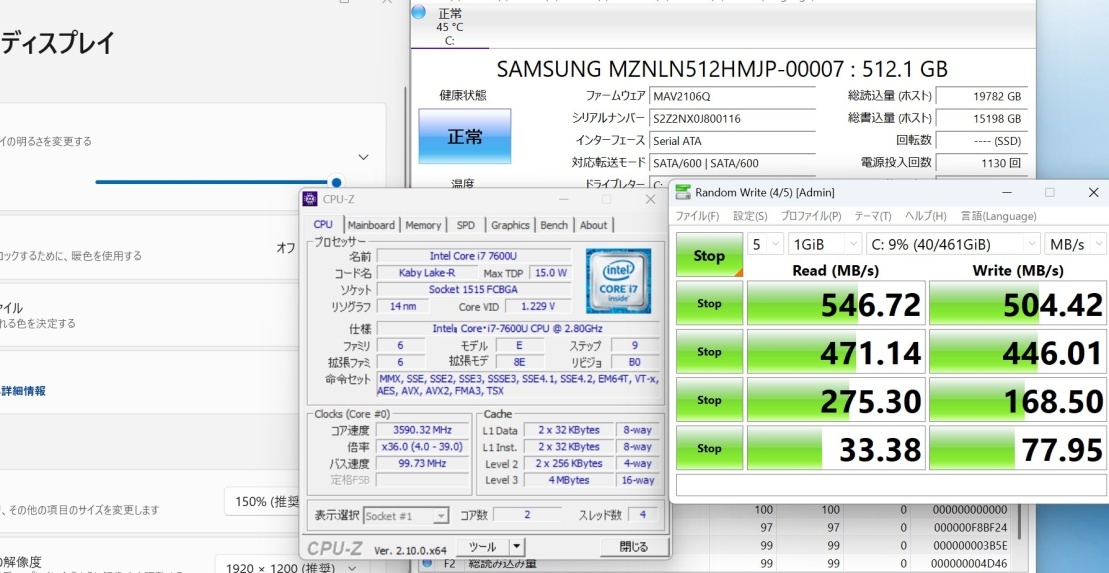The height and width of the screenshot is (573, 1109).
Task: Click the Read (MB/s) column header
Action: click(836, 270)
